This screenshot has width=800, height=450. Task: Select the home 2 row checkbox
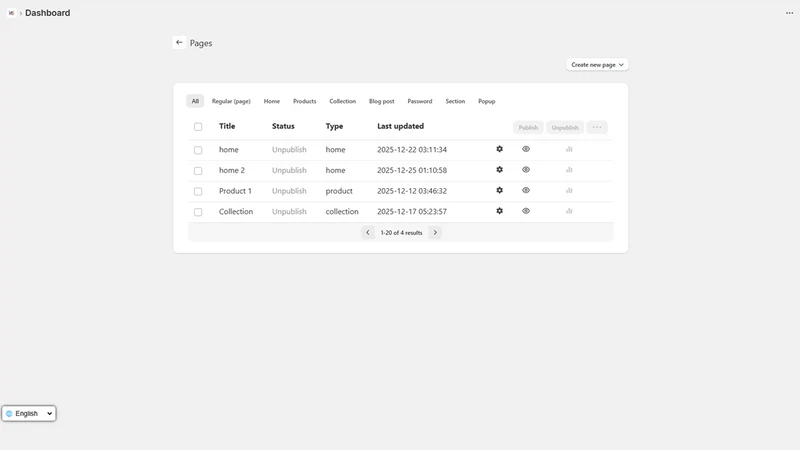coord(198,171)
